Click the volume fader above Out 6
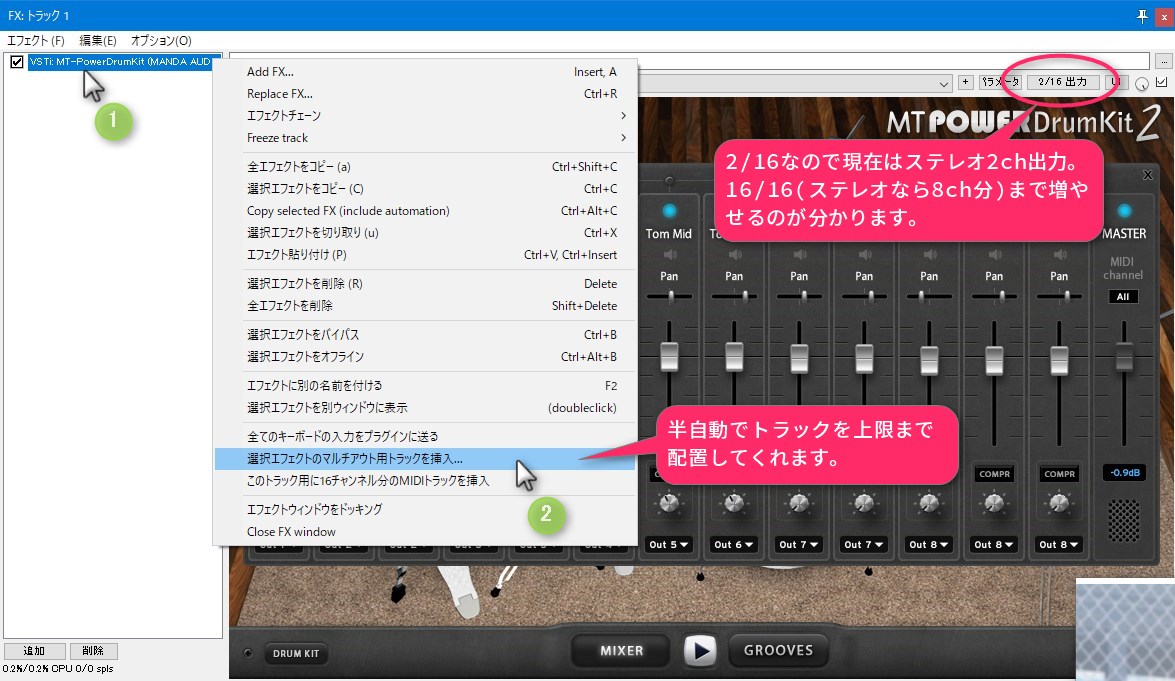The height and width of the screenshot is (681, 1175). point(734,357)
